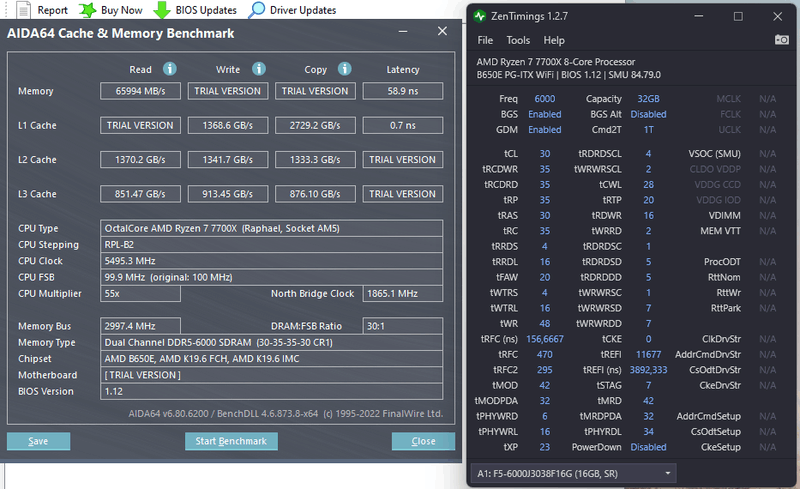
Task: Click the Close button in benchmark dialog
Action: pyautogui.click(x=423, y=441)
